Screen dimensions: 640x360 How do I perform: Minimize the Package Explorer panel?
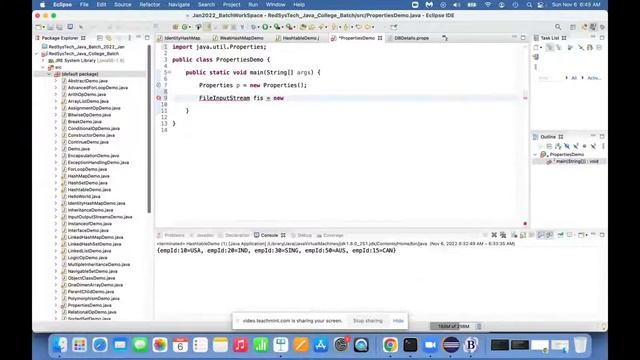139,38
